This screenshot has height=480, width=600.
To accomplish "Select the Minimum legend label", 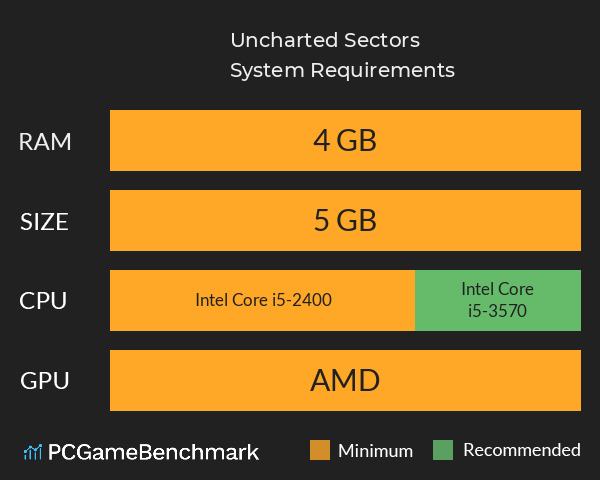I will pos(375,450).
